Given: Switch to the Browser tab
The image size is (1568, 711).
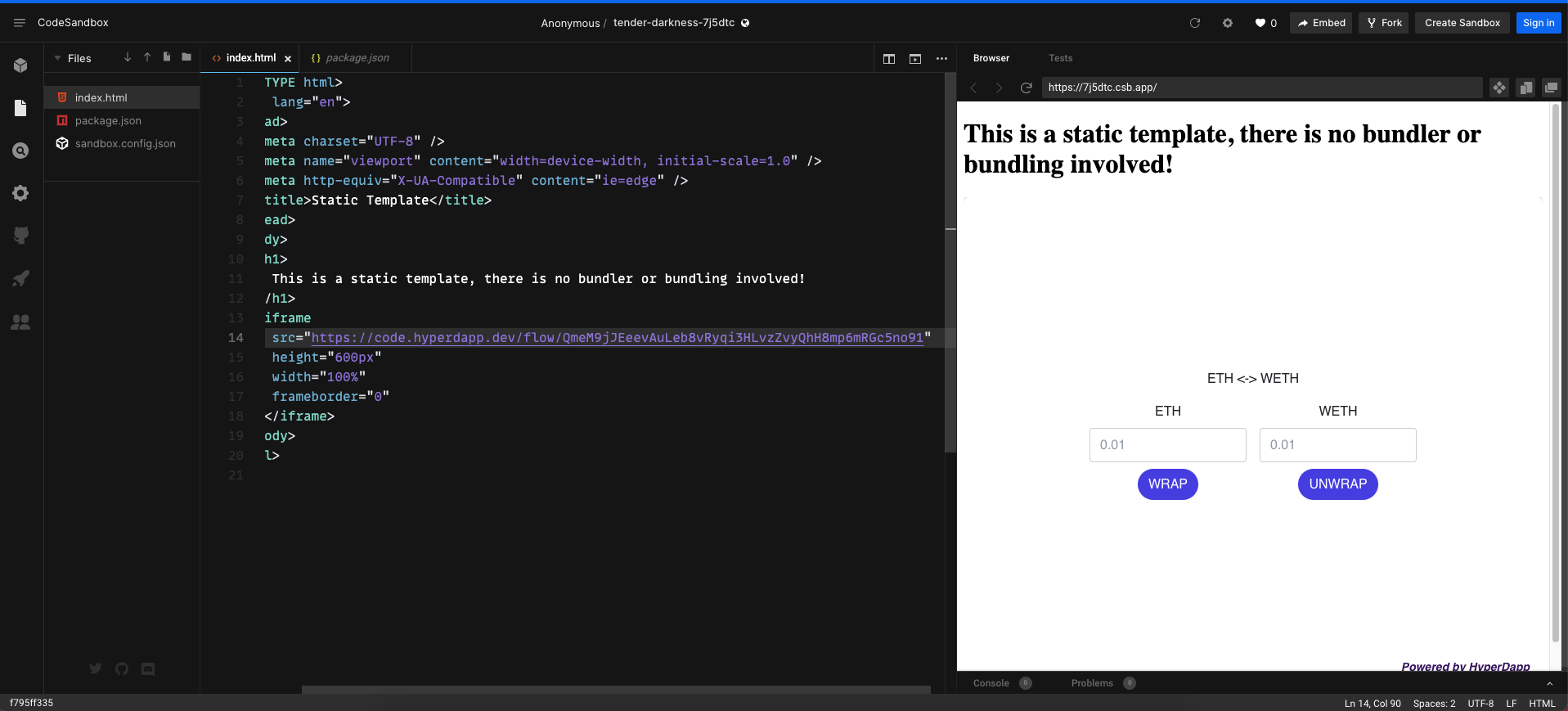Looking at the screenshot, I should click(991, 58).
